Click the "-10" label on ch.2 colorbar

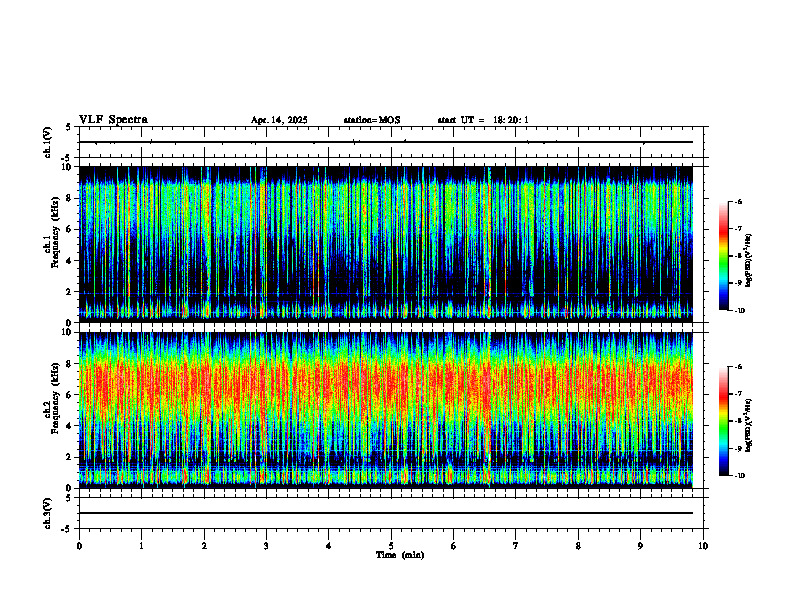click(739, 476)
